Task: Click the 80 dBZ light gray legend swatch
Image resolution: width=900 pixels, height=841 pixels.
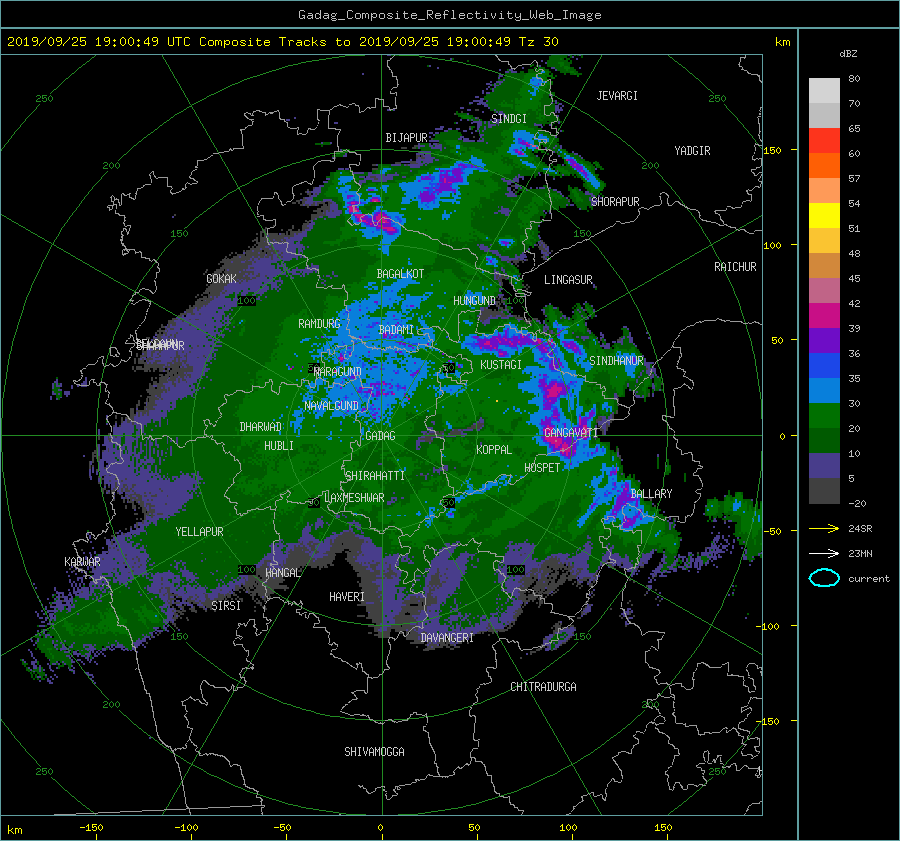Action: point(824,90)
